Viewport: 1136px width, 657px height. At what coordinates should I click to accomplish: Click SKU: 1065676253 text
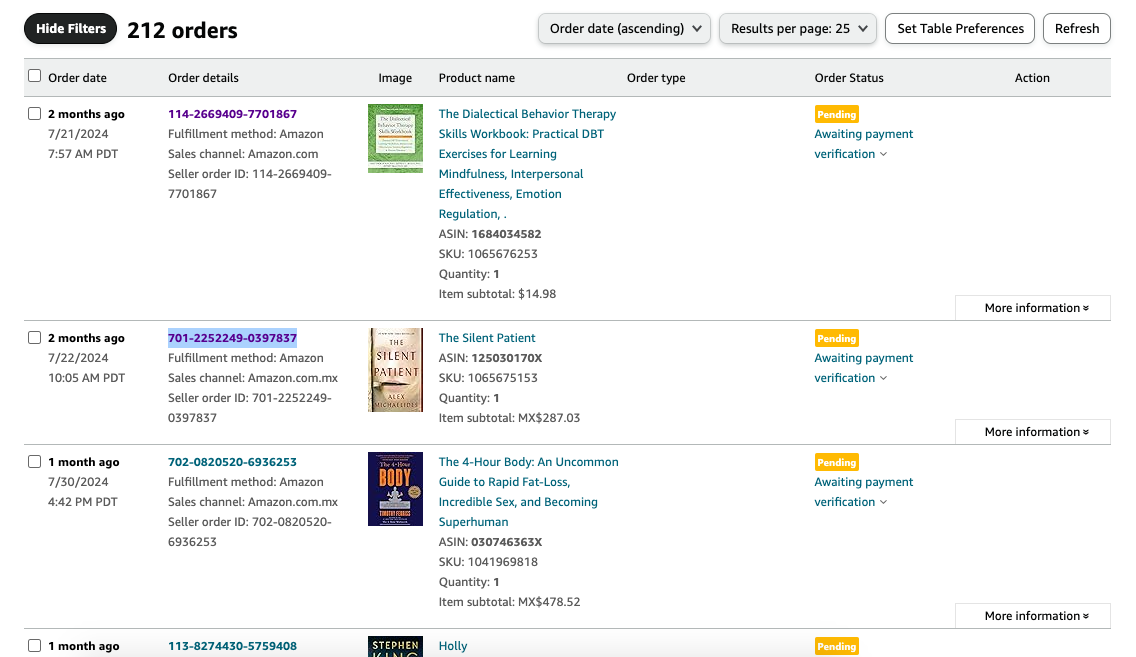[488, 254]
